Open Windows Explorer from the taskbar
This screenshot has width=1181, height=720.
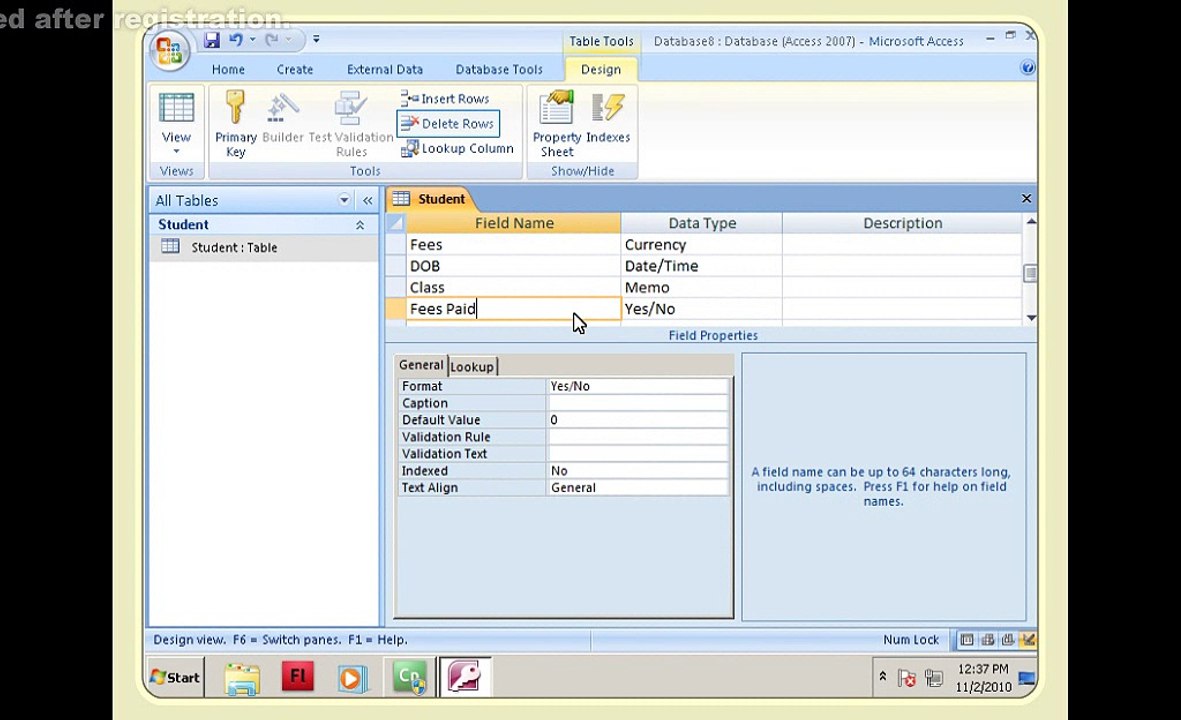242,678
